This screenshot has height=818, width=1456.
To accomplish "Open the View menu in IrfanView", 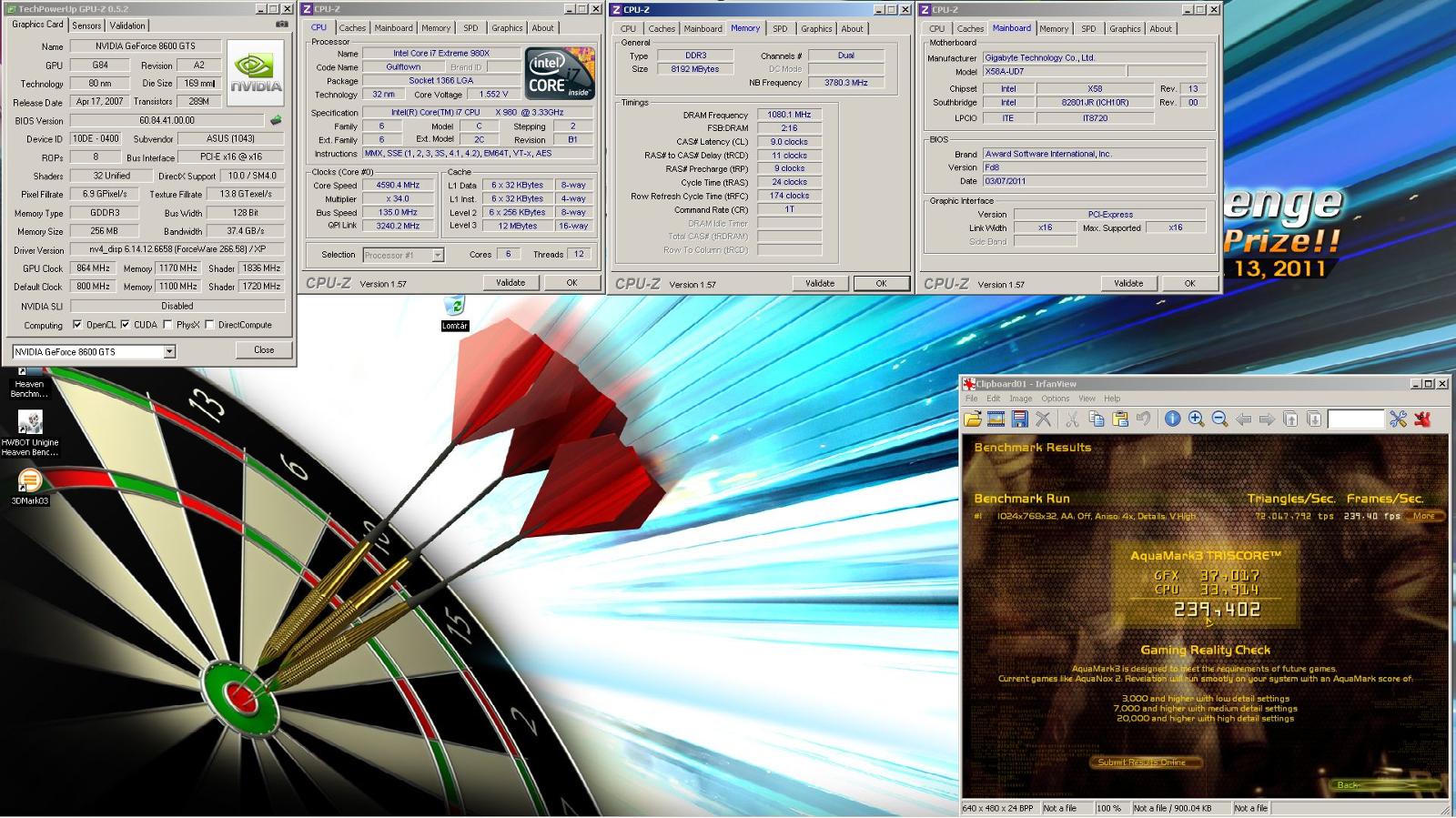I will click(x=1087, y=399).
